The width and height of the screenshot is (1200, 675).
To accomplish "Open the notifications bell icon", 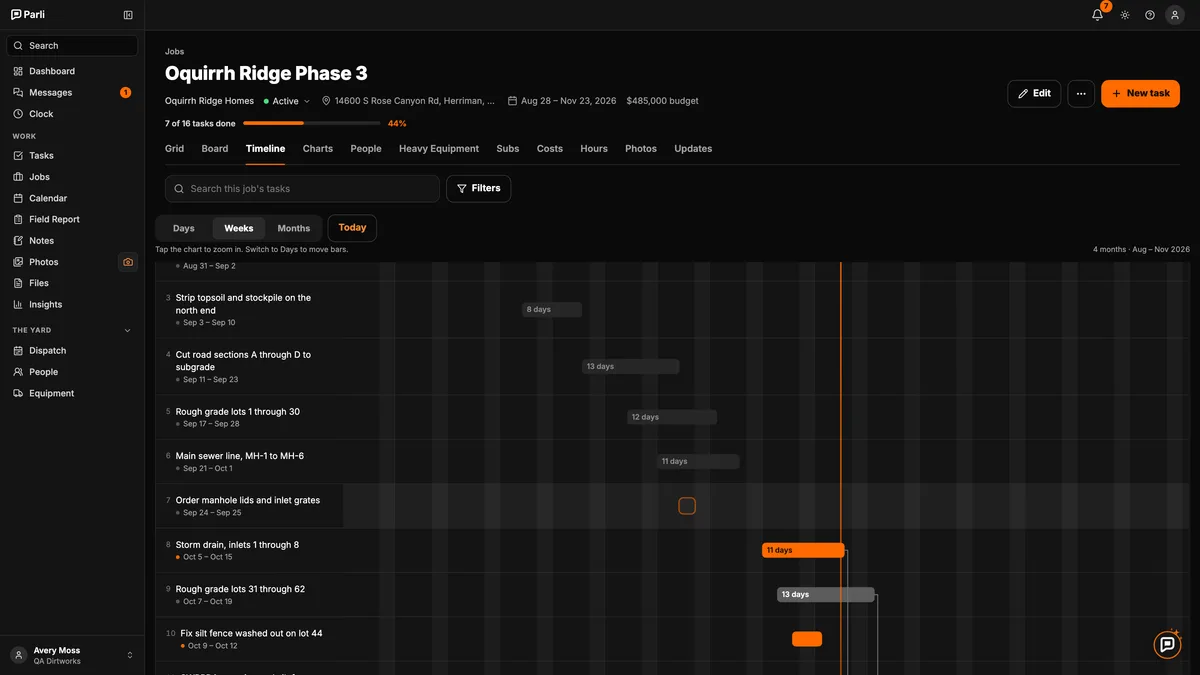I will click(x=1097, y=15).
